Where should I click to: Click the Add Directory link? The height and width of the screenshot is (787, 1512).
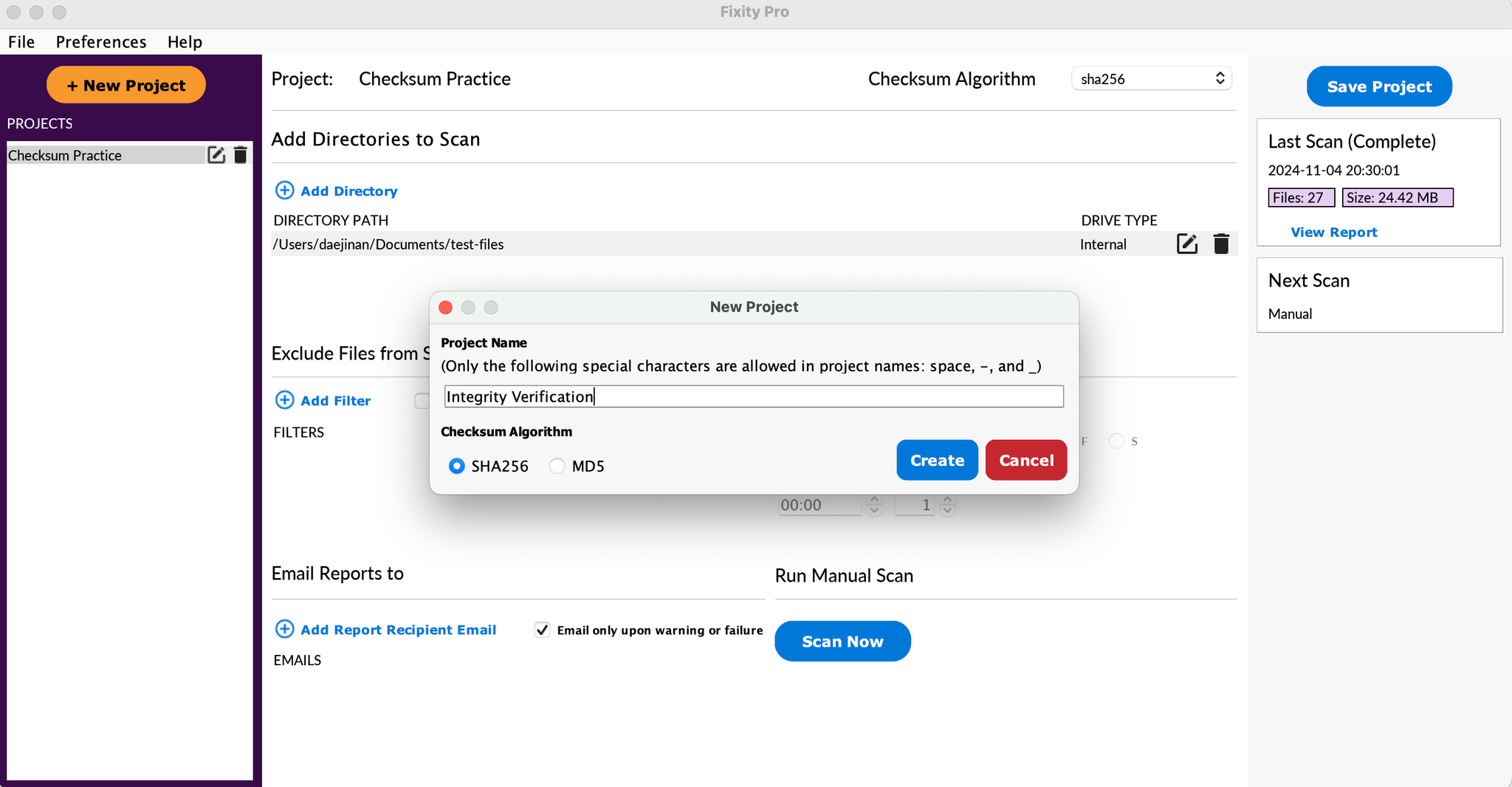click(348, 191)
